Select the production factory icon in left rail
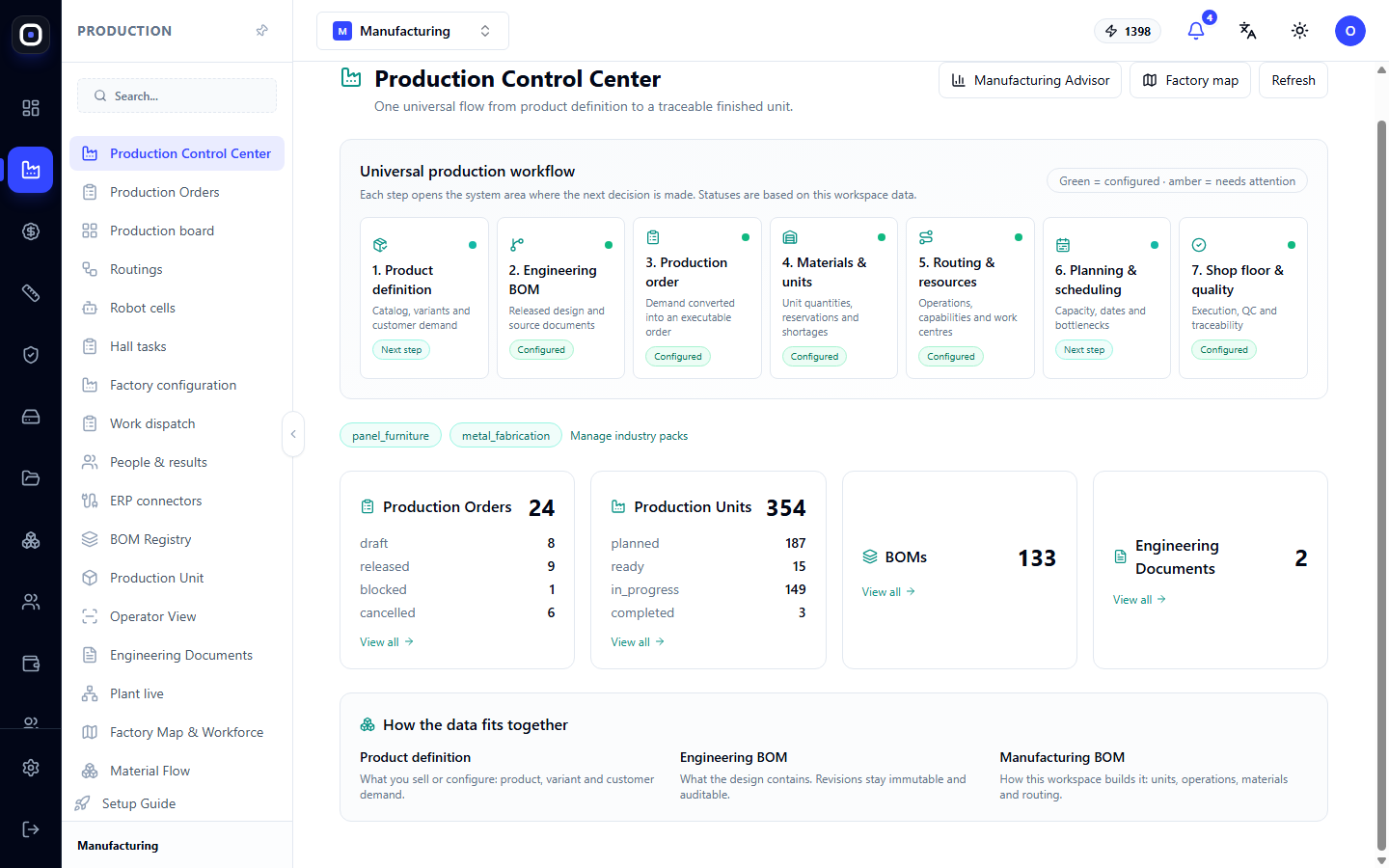The image size is (1389, 868). coord(31,170)
